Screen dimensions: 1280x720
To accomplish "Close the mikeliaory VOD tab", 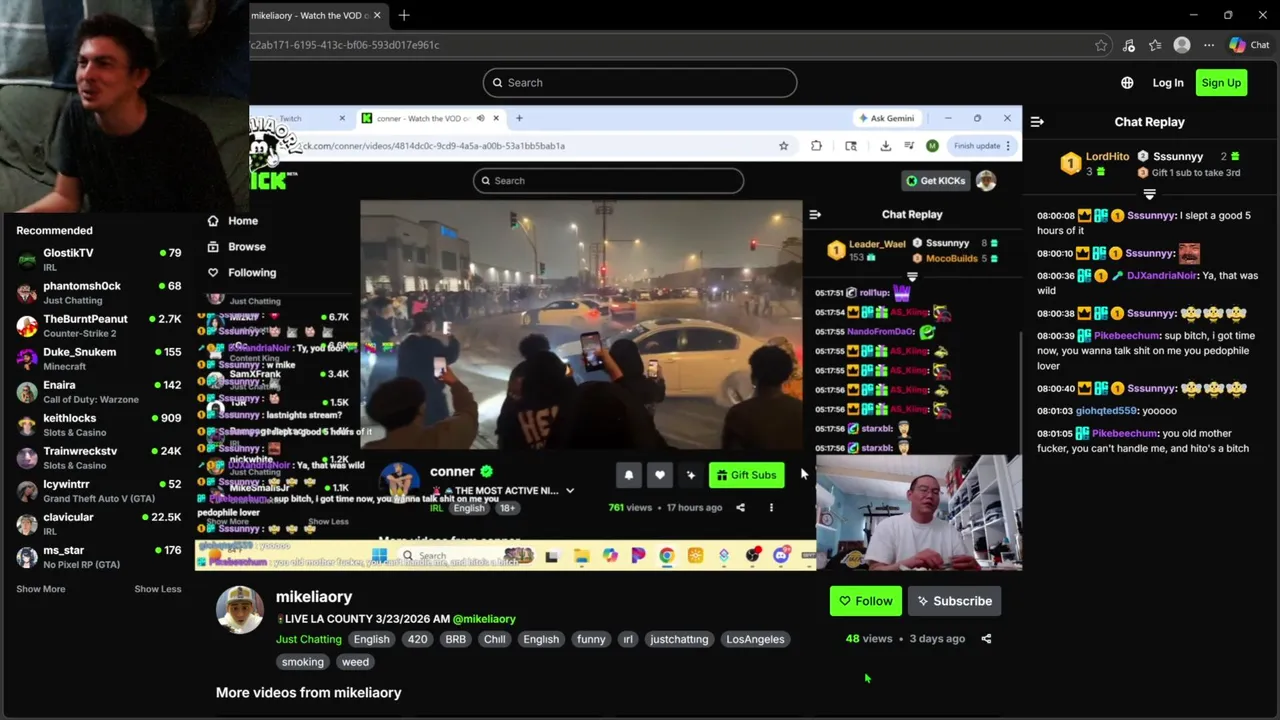I will (x=377, y=15).
